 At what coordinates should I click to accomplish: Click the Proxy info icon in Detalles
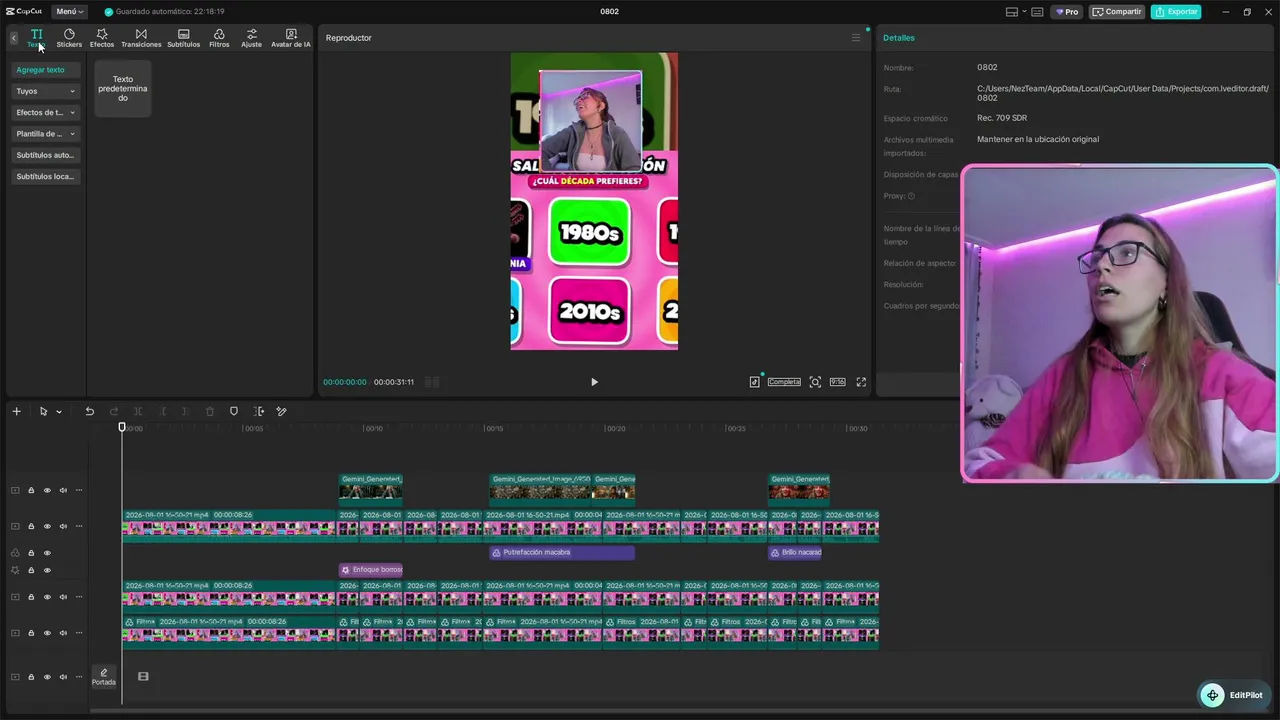click(x=911, y=196)
